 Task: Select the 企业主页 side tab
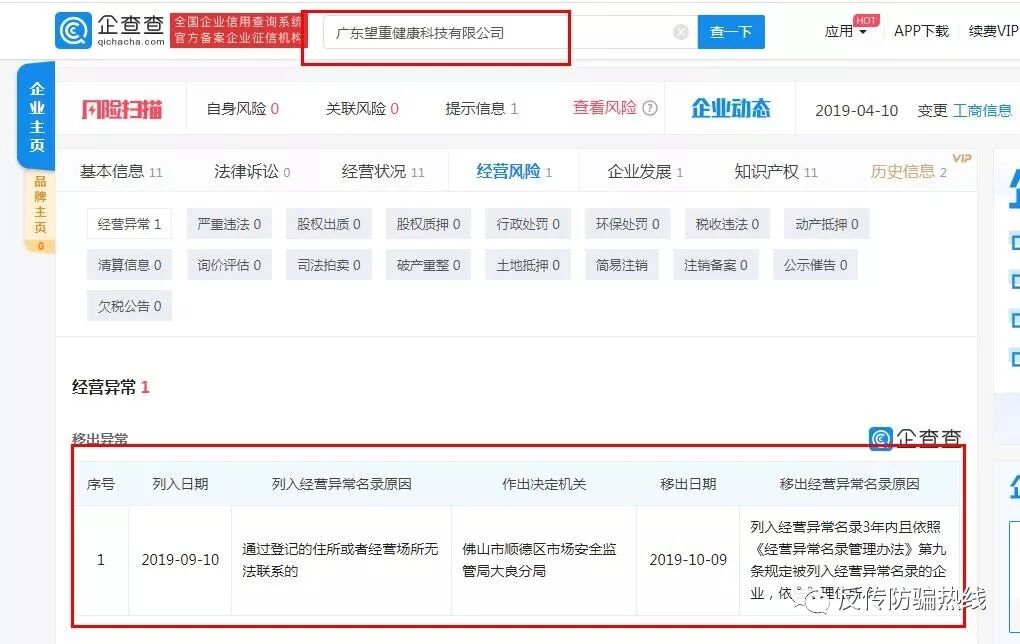[x=36, y=116]
